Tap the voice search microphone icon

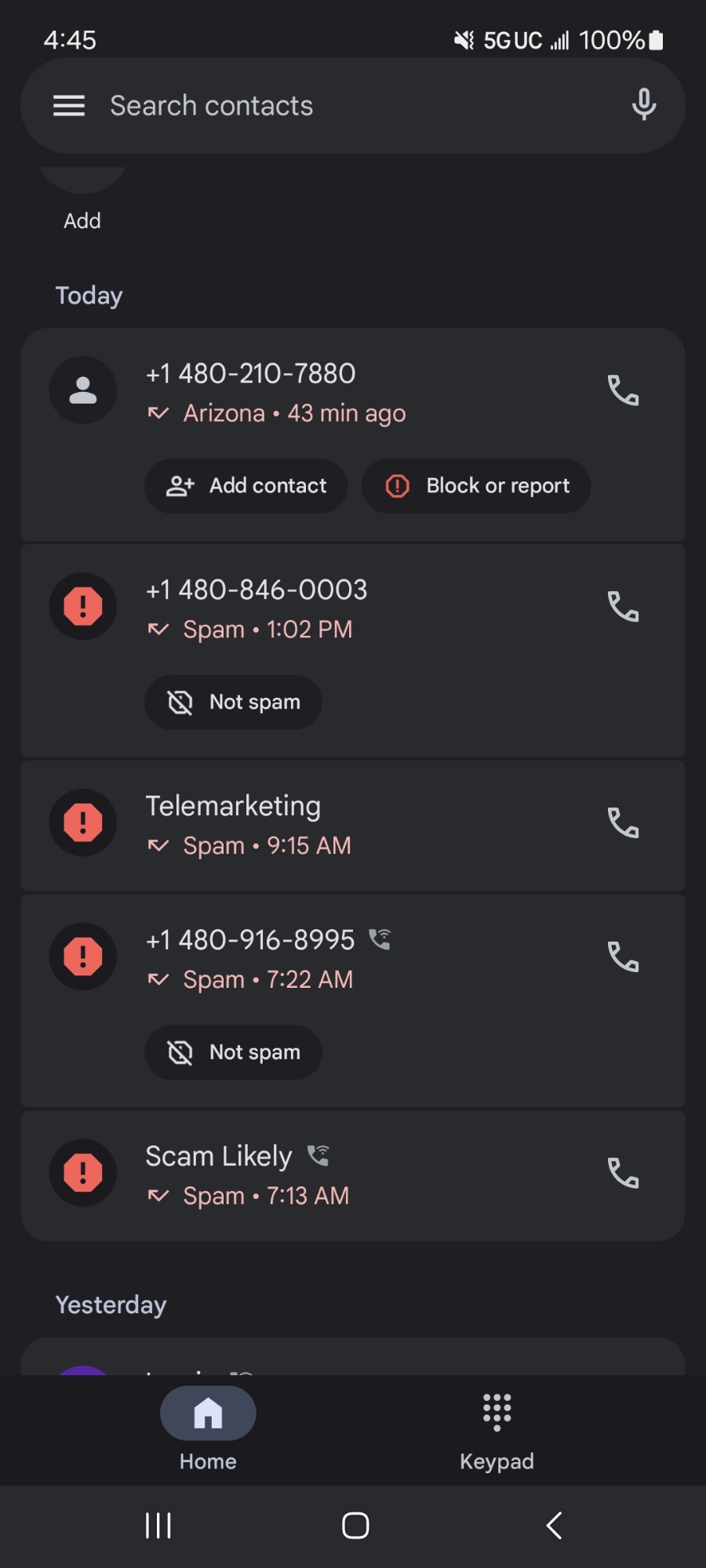coord(643,104)
